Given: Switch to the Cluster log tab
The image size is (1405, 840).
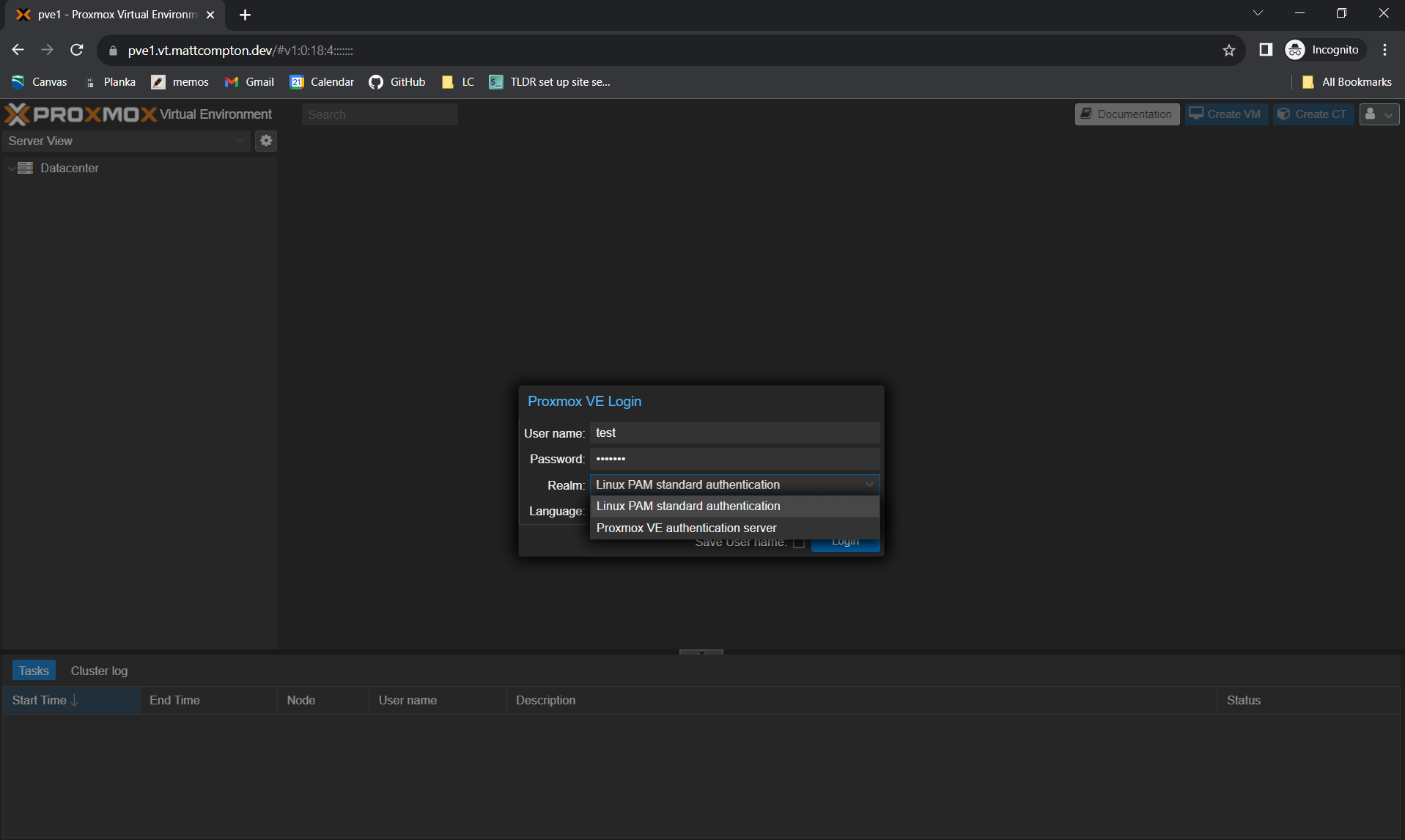Looking at the screenshot, I should [99, 671].
